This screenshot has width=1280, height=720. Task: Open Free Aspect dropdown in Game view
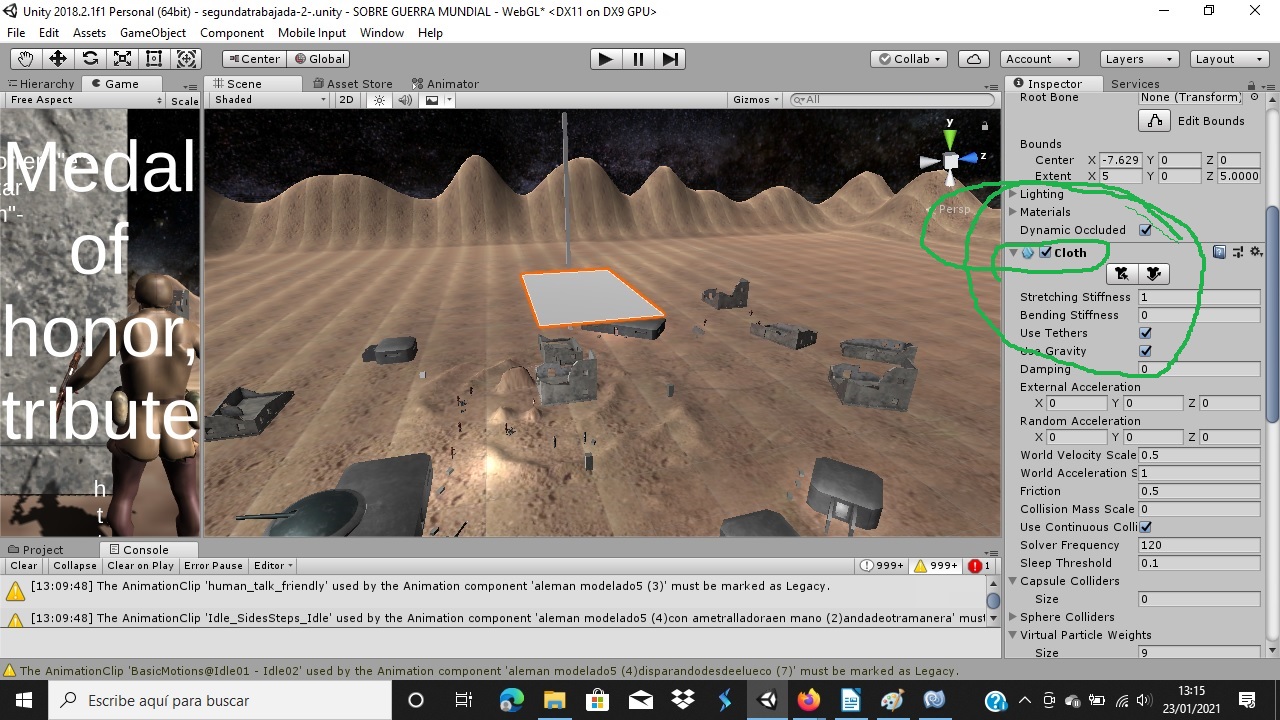pos(84,100)
